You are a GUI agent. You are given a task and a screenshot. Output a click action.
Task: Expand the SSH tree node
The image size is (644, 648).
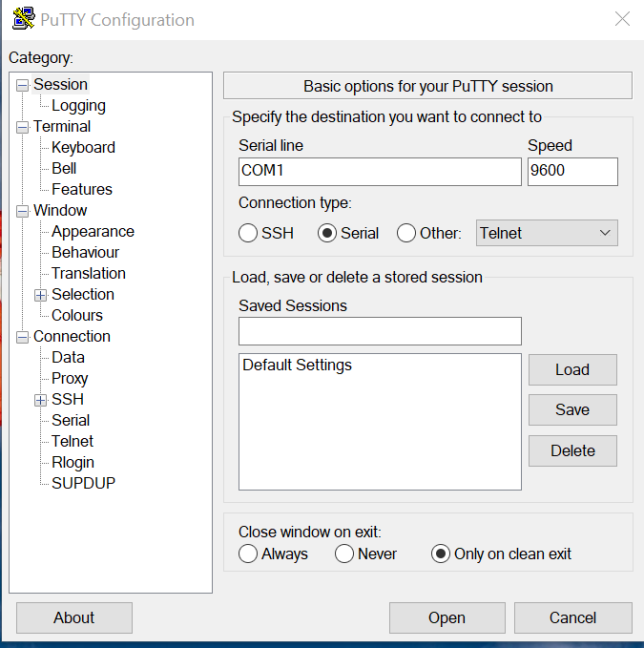click(41, 400)
